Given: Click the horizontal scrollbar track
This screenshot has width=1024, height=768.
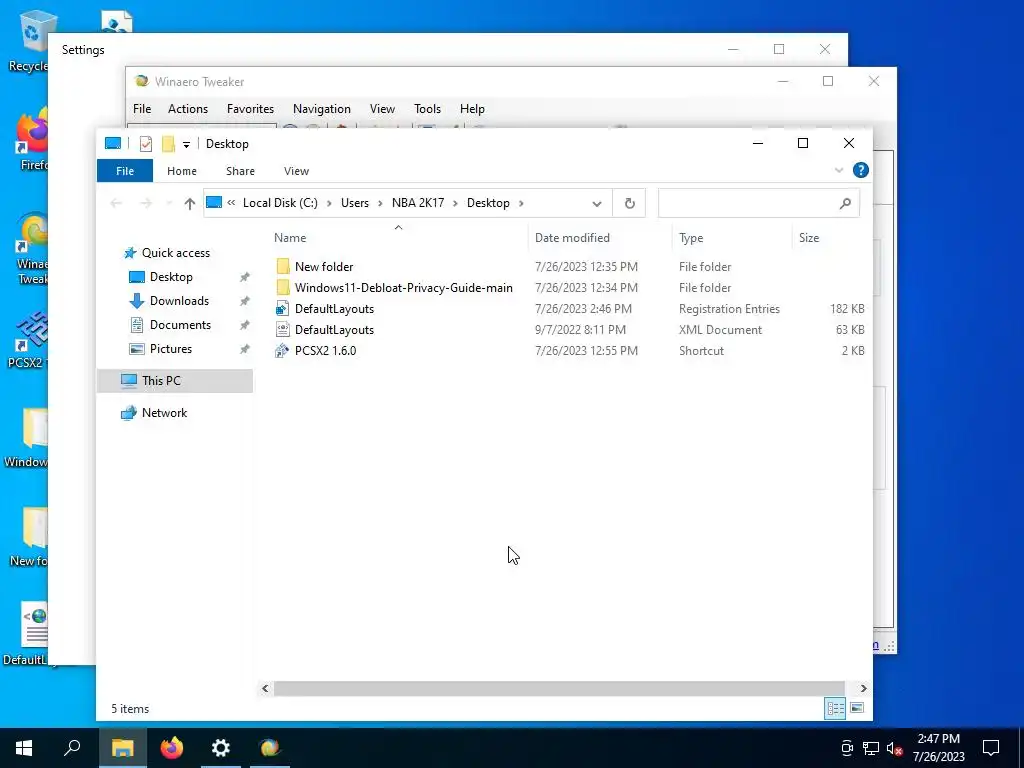Looking at the screenshot, I should 559,688.
